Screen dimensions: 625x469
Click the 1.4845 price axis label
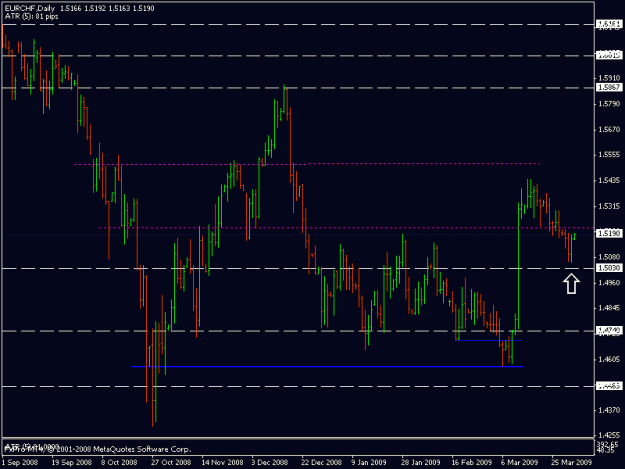[609, 308]
